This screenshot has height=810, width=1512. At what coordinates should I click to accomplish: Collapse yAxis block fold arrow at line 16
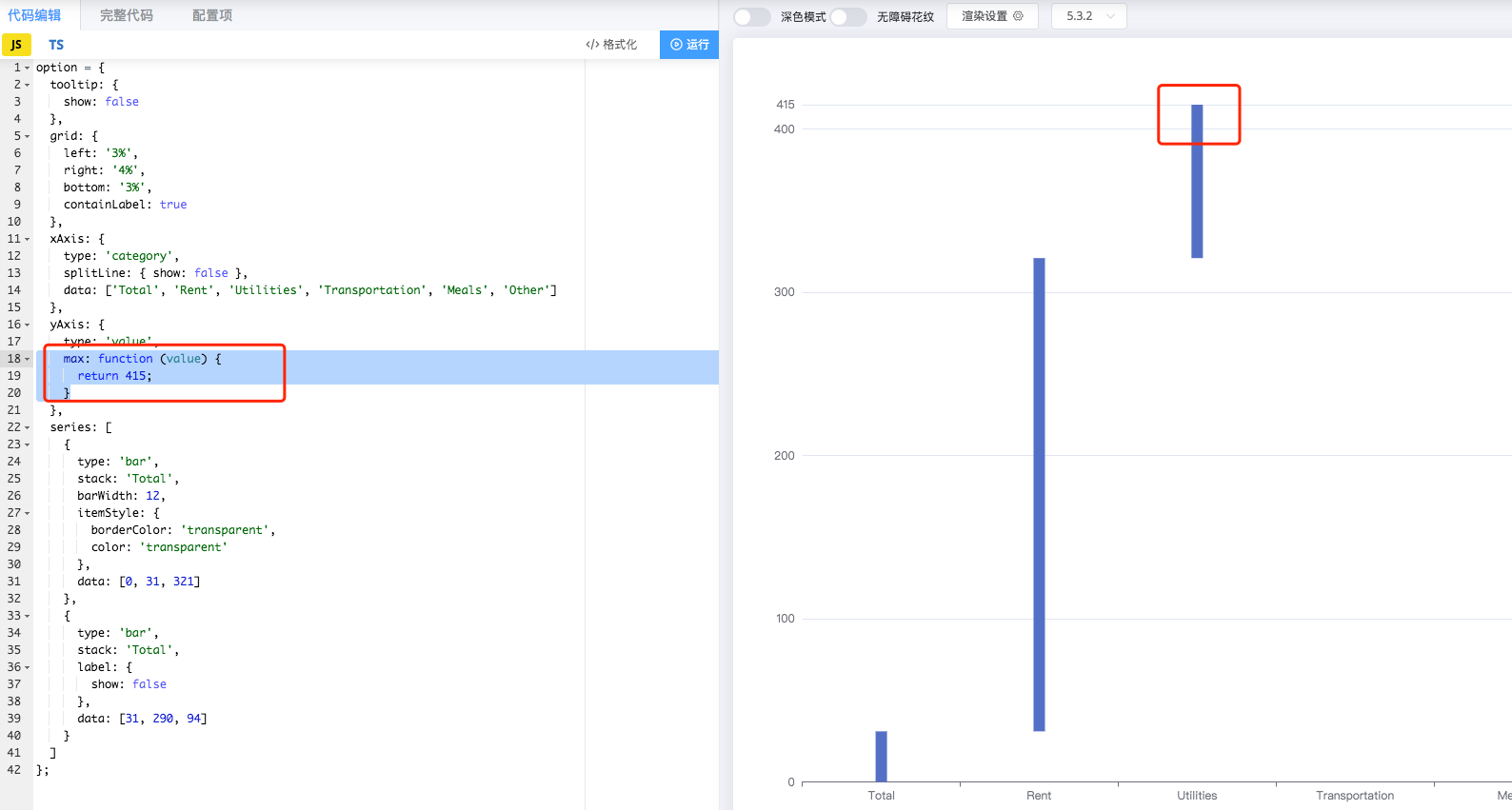pyautogui.click(x=28, y=325)
